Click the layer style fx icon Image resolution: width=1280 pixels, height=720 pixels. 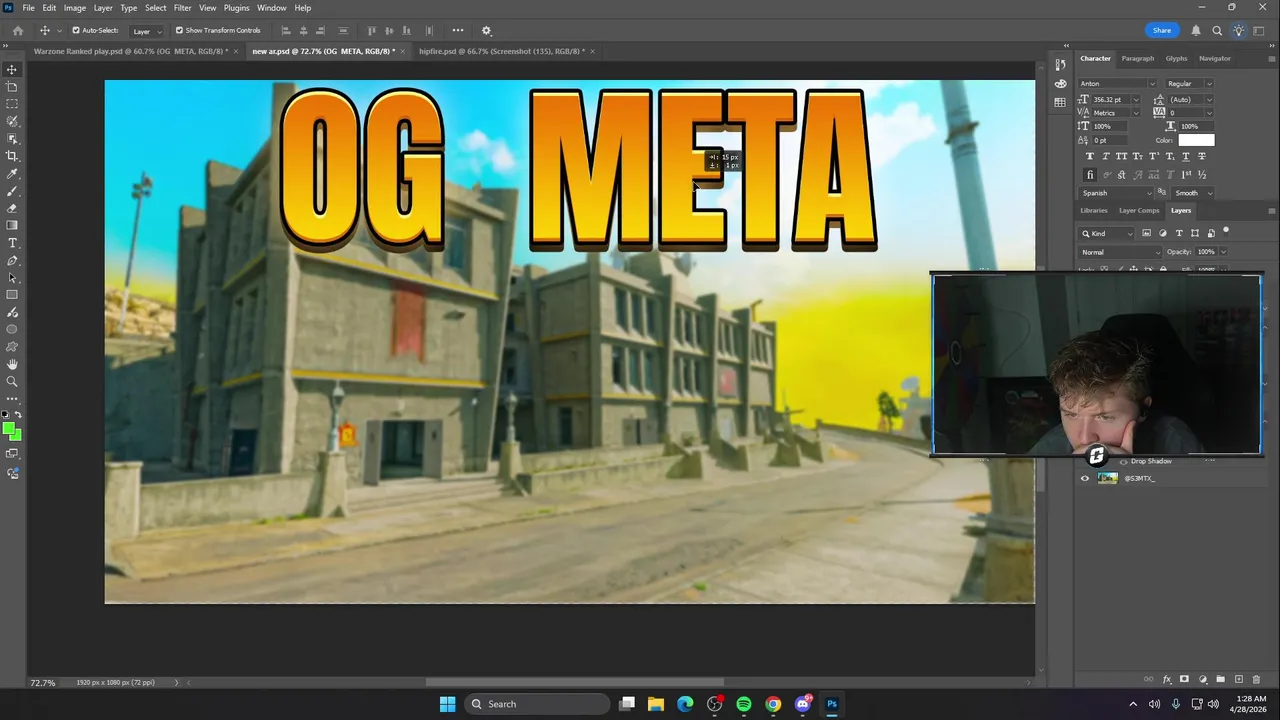pyautogui.click(x=1167, y=679)
